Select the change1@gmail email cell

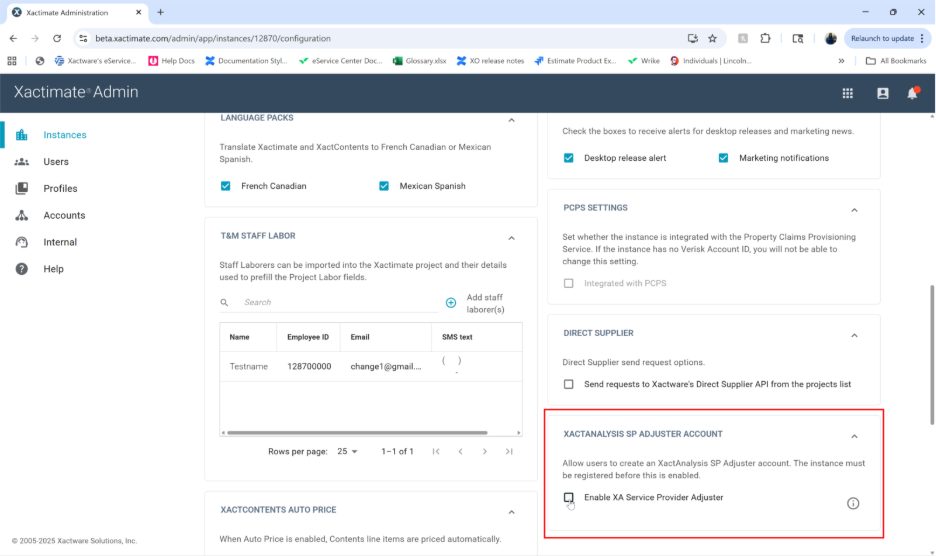pos(386,367)
